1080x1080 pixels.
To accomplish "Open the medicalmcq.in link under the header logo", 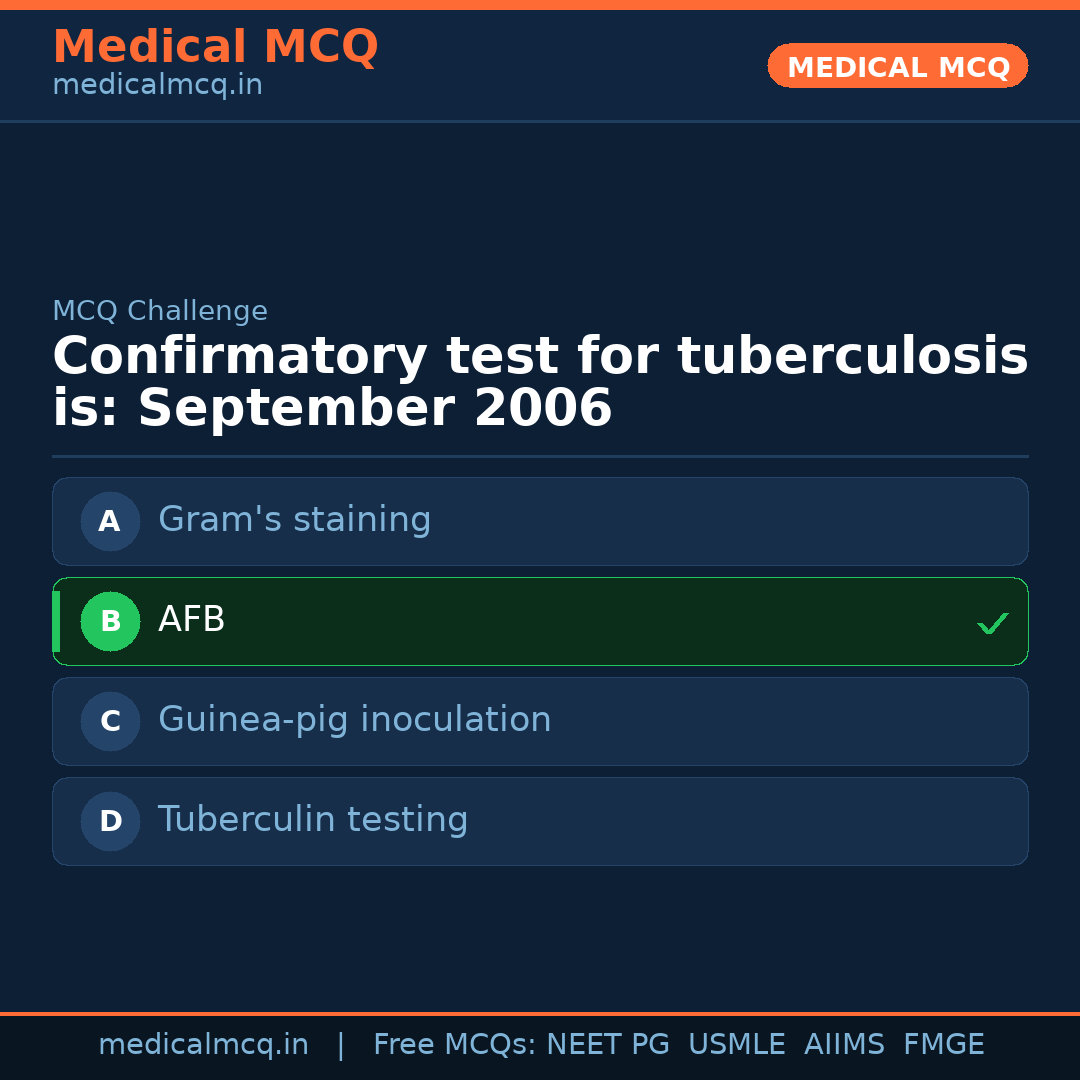I will click(157, 86).
